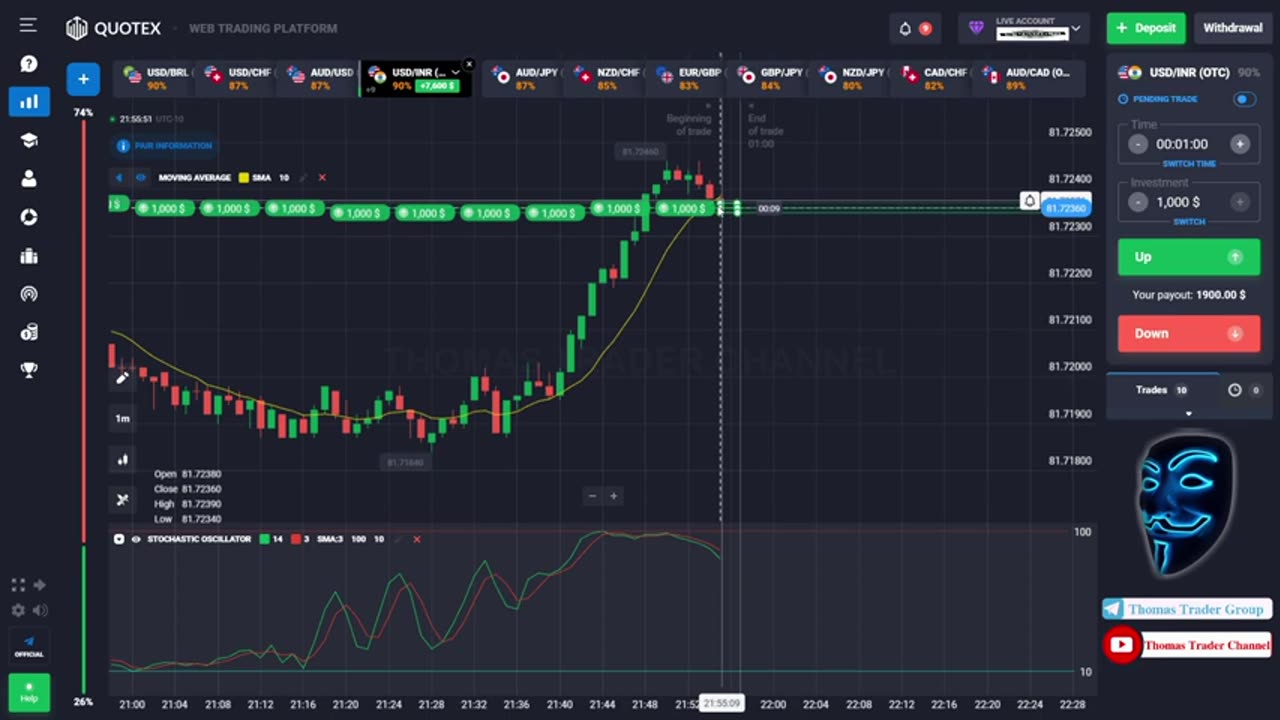Switch to the USD/BRL asset tab

click(x=155, y=79)
